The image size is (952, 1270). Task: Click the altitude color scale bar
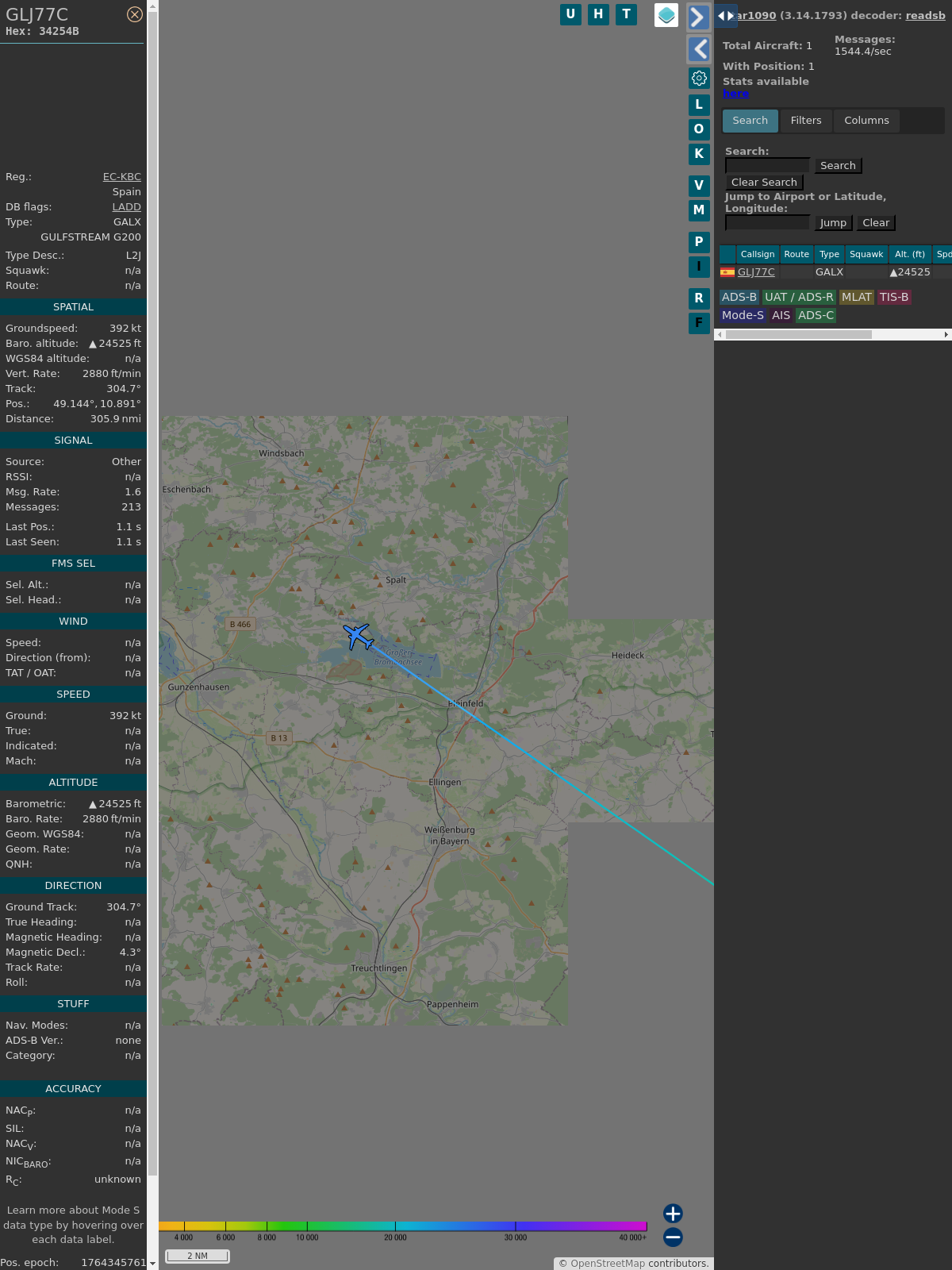[403, 1226]
